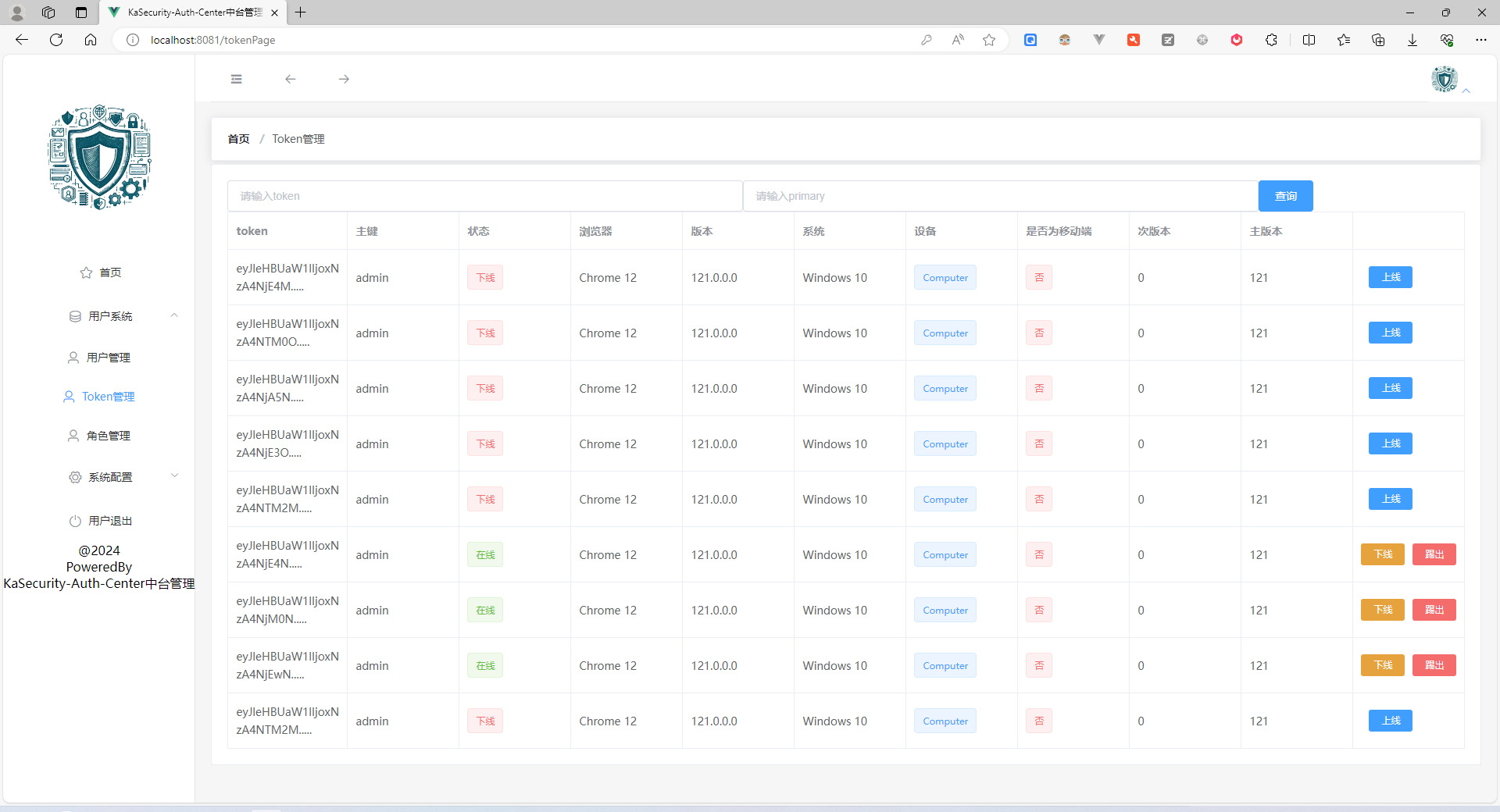This screenshot has height=812, width=1500.
Task: Open the Vue devtools extension icon
Action: pos(1099,40)
